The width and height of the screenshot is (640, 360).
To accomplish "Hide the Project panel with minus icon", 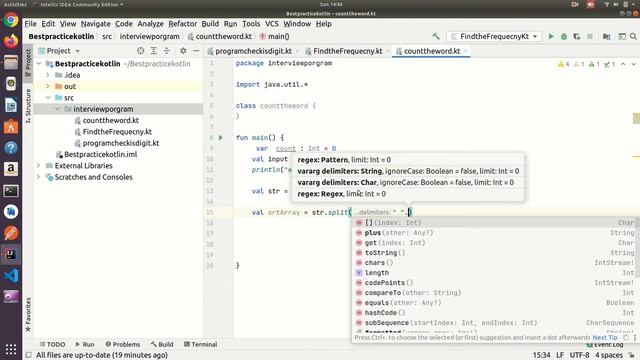I will (196, 51).
